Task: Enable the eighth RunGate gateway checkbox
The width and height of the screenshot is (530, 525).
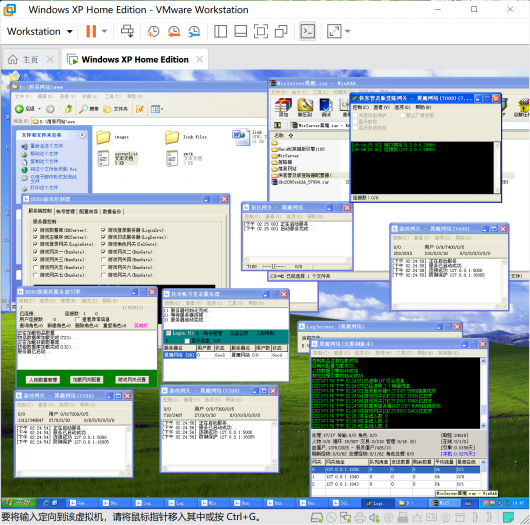Action: pyautogui.click(x=103, y=275)
